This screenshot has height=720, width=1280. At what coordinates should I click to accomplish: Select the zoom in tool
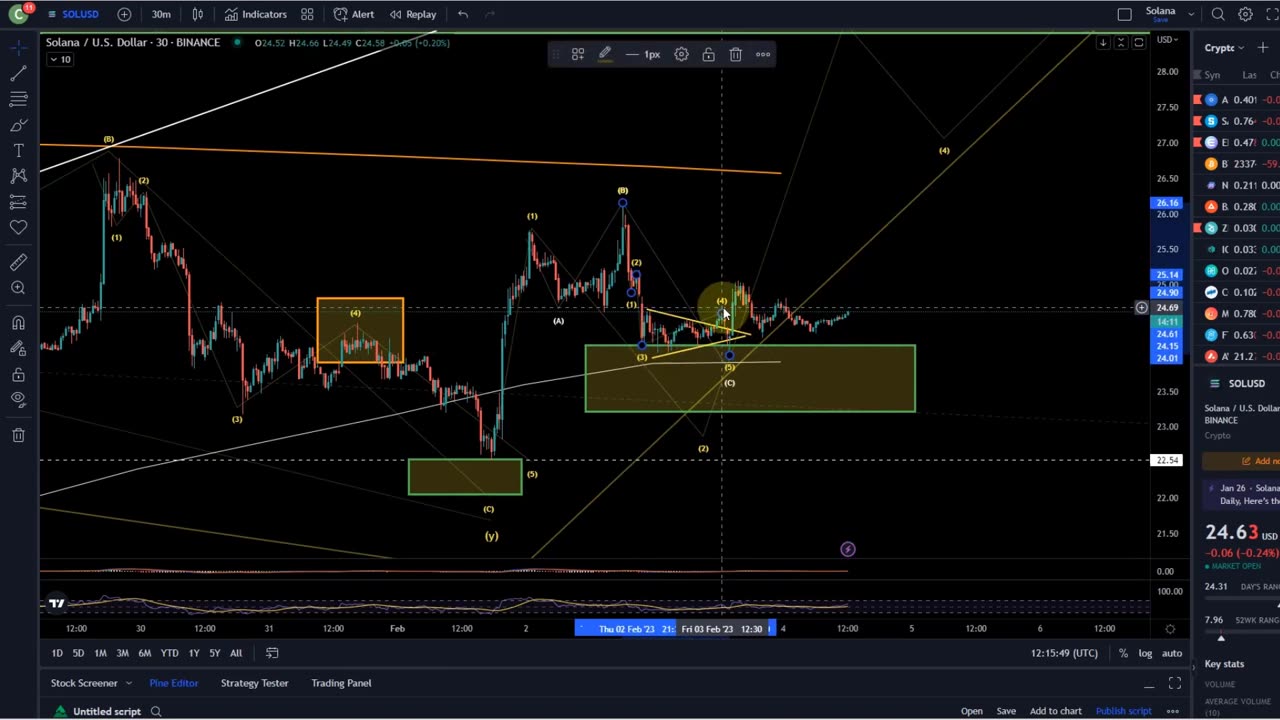point(18,288)
